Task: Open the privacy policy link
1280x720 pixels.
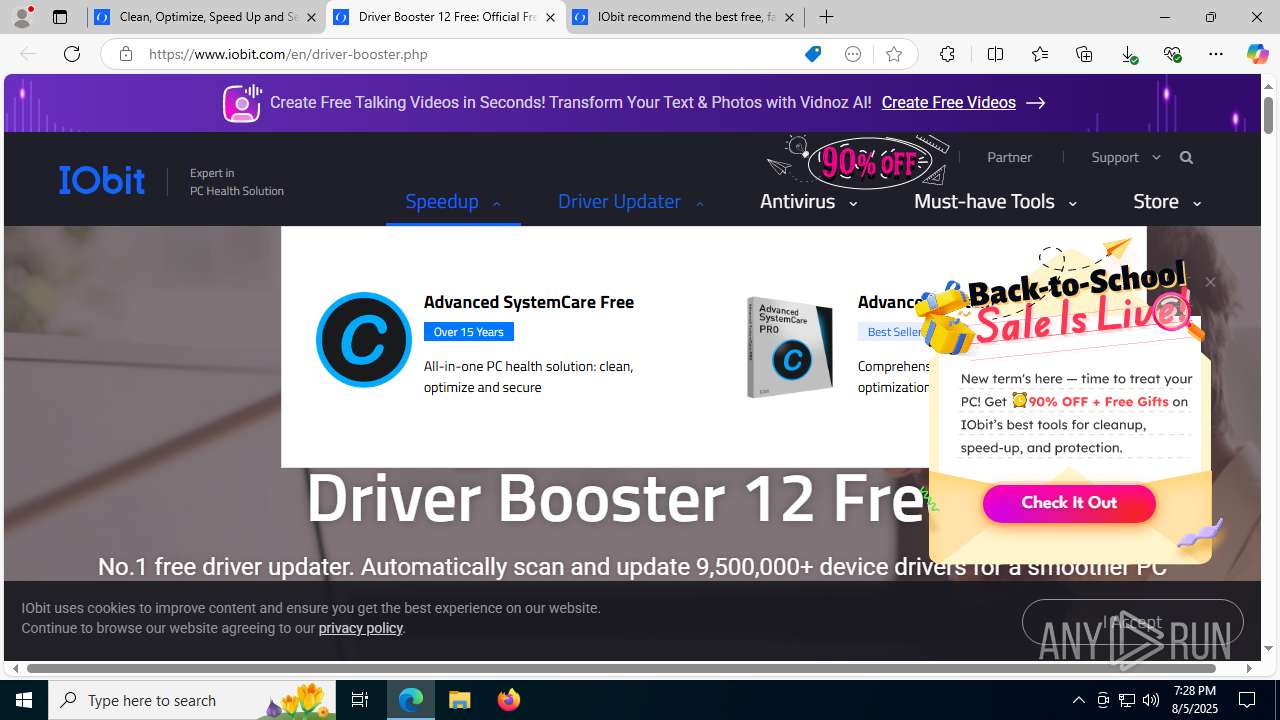Action: click(x=360, y=628)
